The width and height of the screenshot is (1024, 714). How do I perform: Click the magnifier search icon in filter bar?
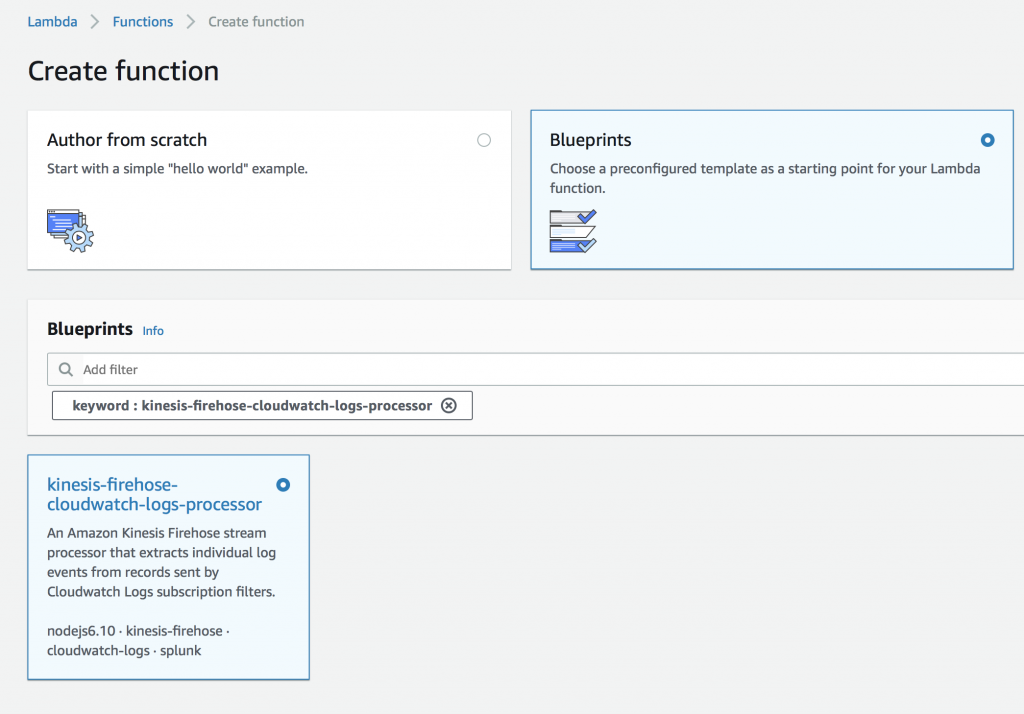(66, 370)
